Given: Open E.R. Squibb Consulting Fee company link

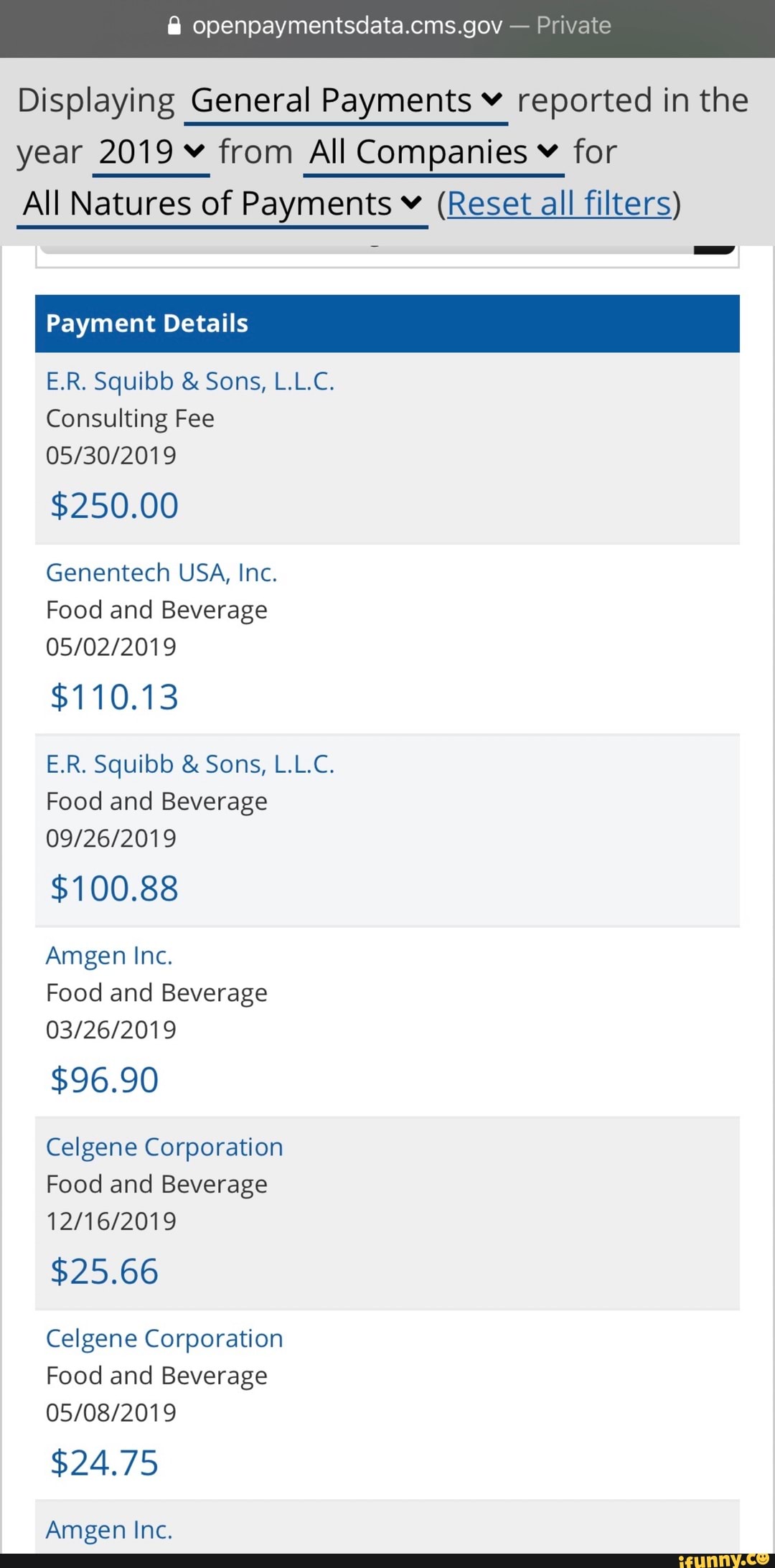Looking at the screenshot, I should pyautogui.click(x=190, y=382).
